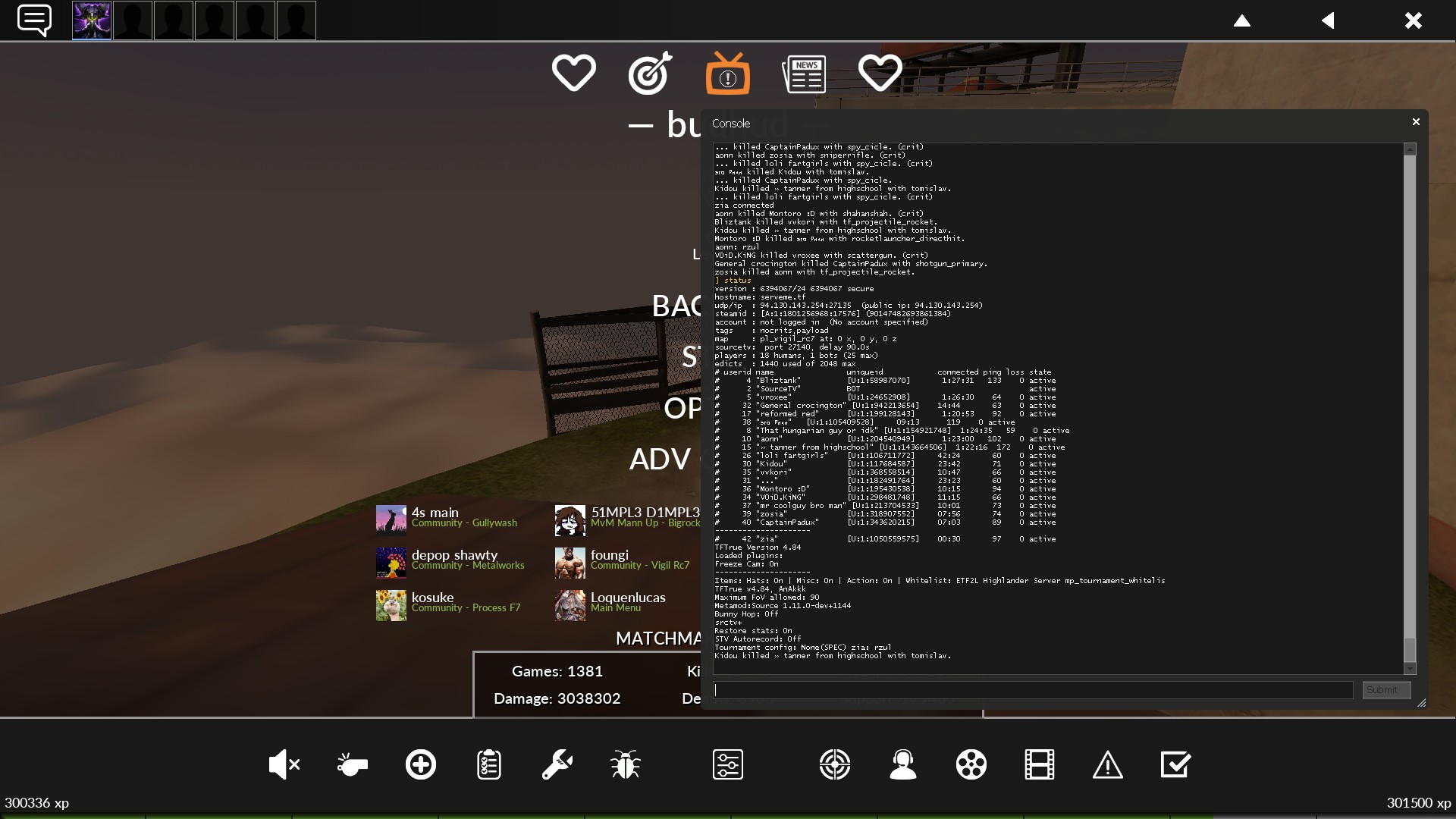Click the Games: 1381 stat
The image size is (1456, 819).
(557, 671)
